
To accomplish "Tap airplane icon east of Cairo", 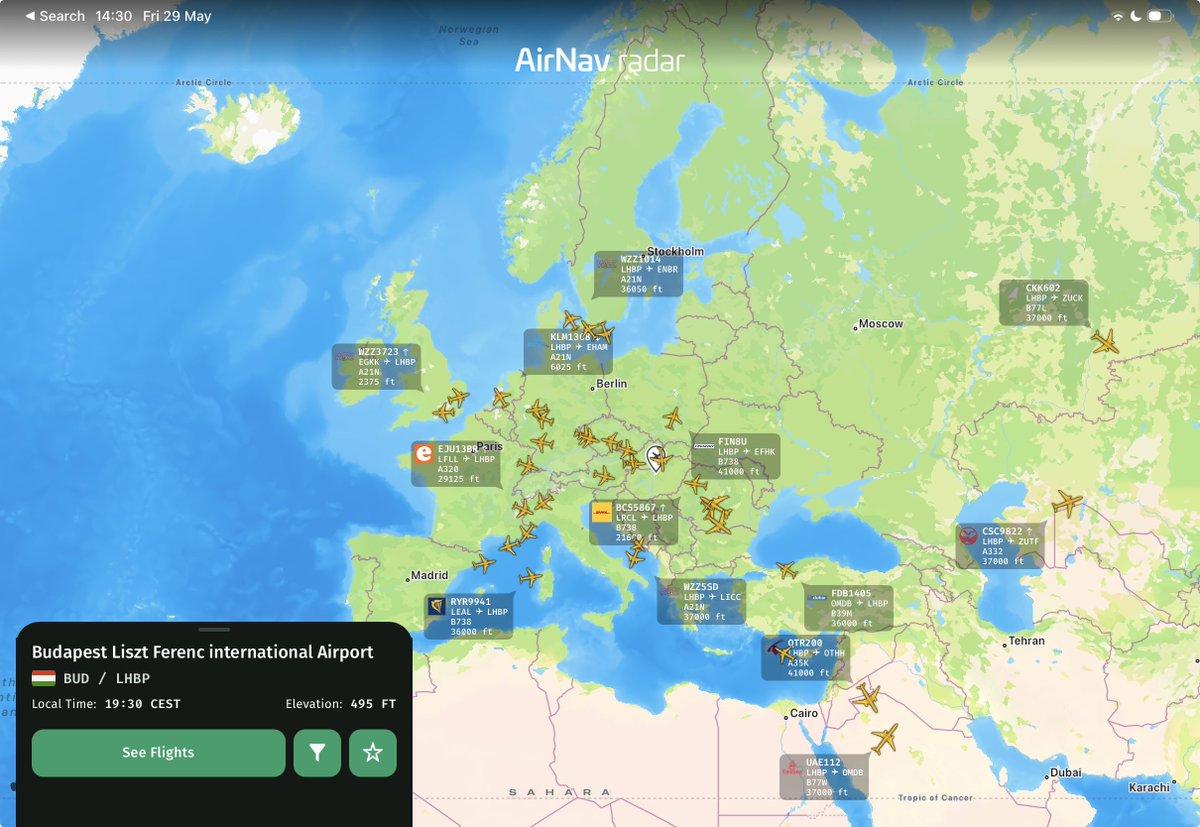I will click(x=866, y=698).
